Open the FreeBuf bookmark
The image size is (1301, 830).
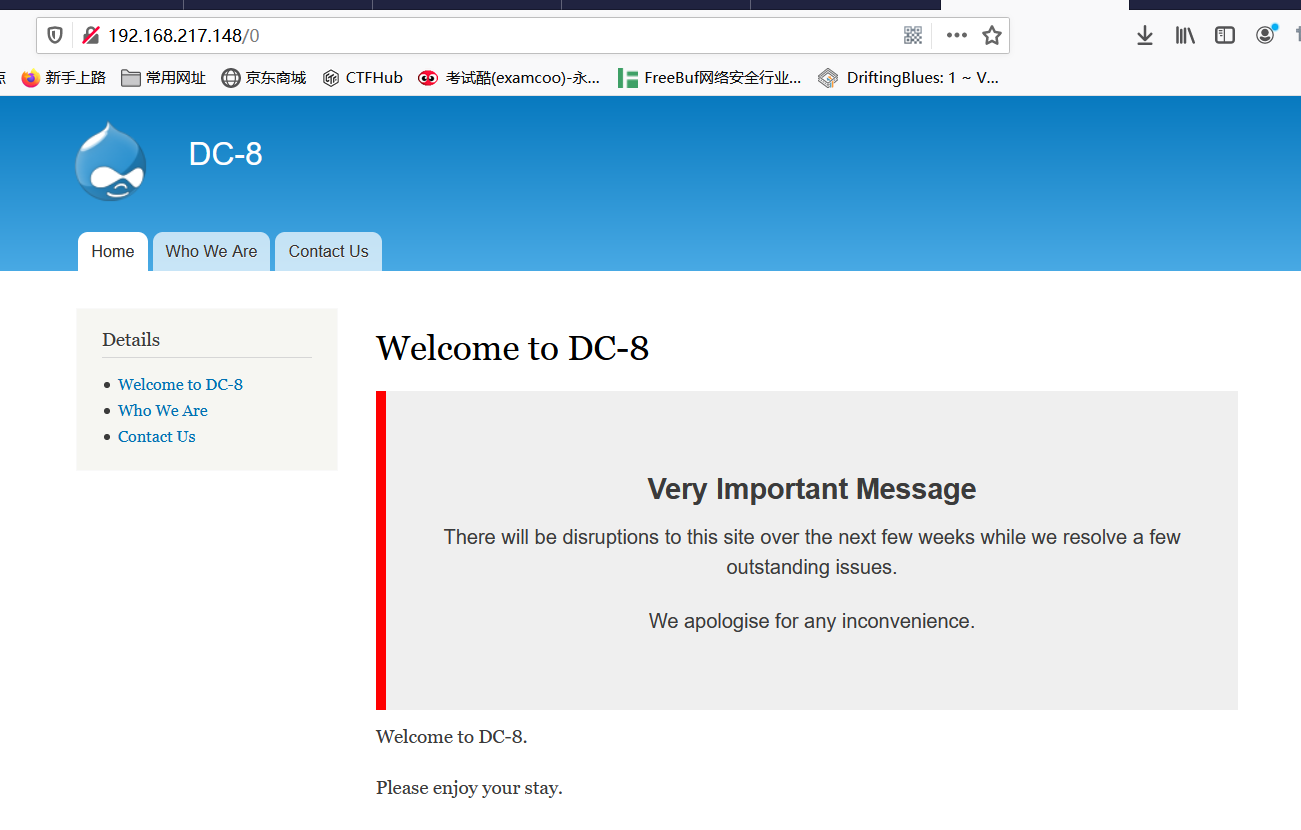pos(710,78)
